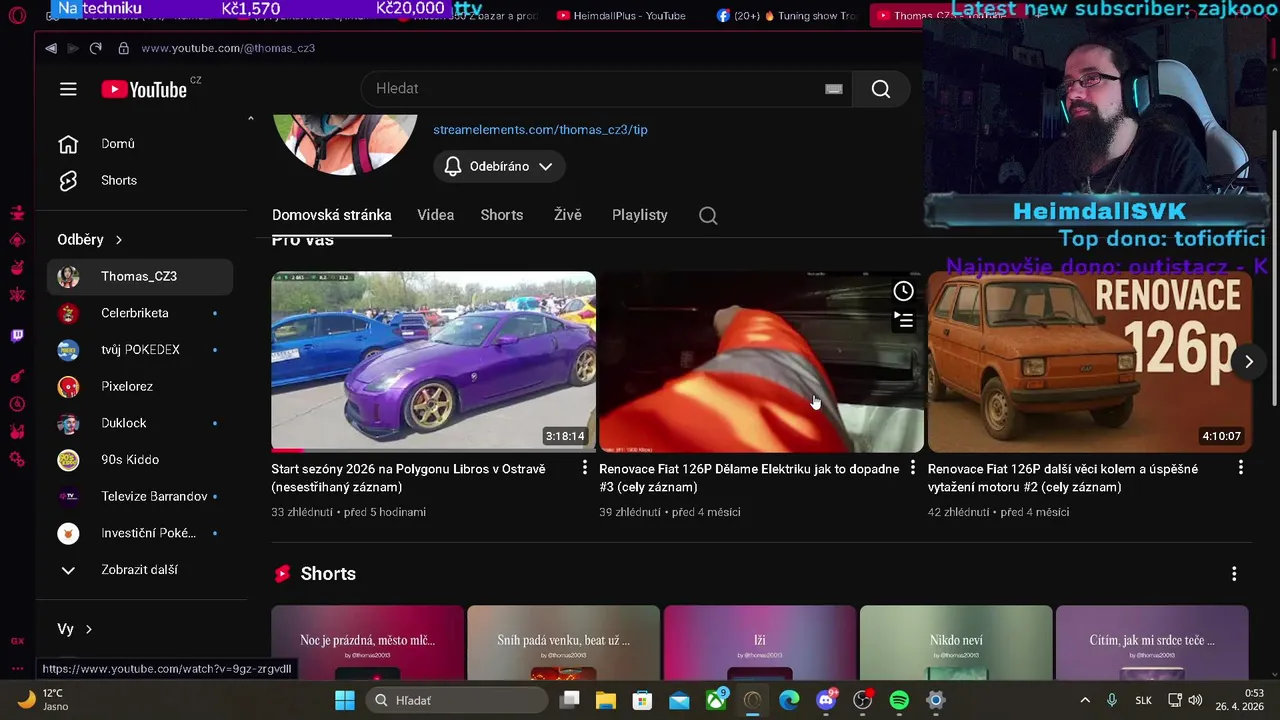This screenshot has width=1280, height=720.
Task: Open Xbox app from taskbar
Action: [716, 700]
